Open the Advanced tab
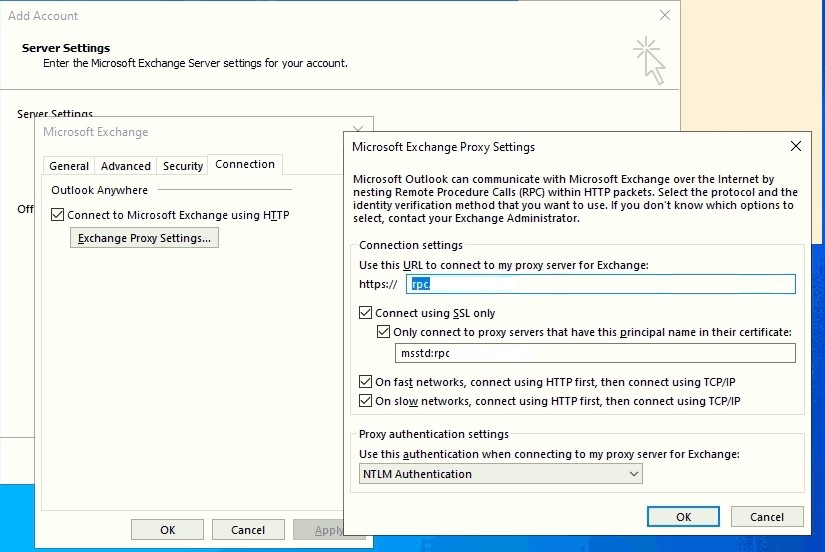 126,166
